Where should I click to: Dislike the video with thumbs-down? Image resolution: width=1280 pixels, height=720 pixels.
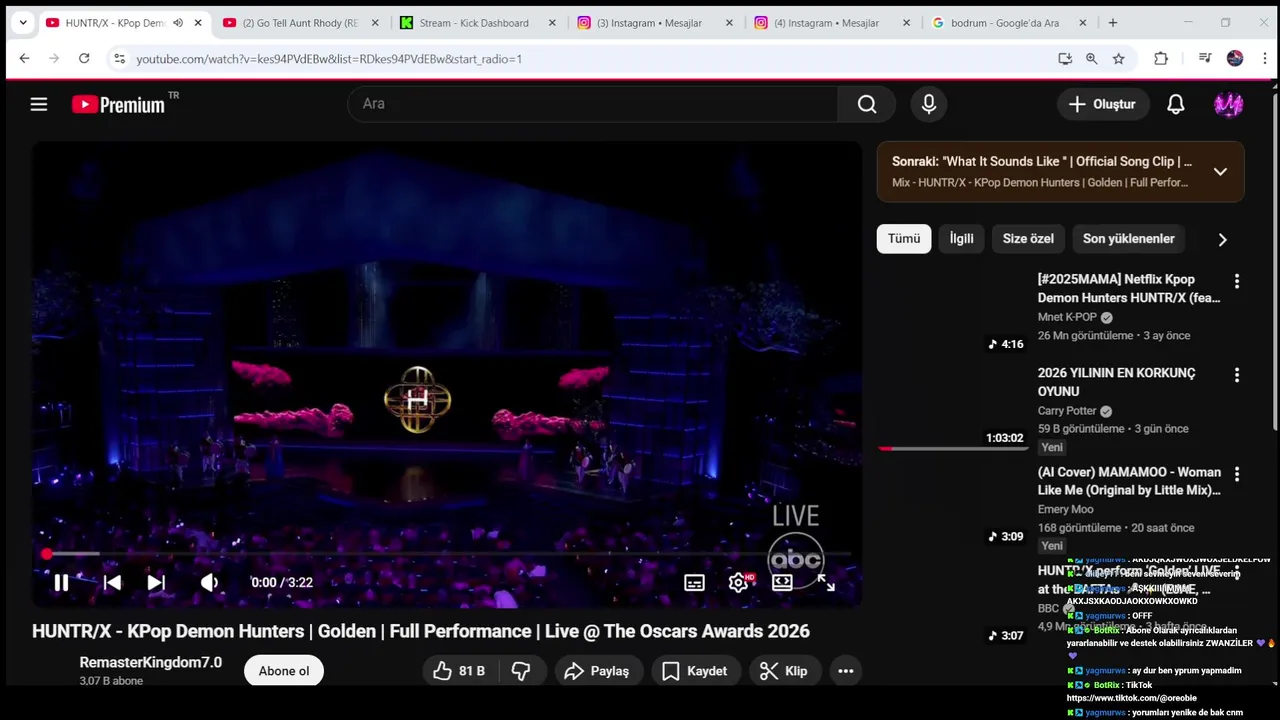click(x=521, y=671)
